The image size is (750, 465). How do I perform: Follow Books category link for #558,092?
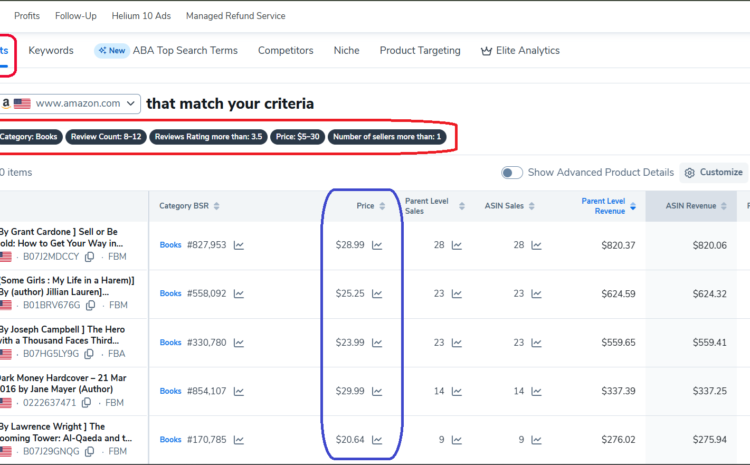point(170,293)
